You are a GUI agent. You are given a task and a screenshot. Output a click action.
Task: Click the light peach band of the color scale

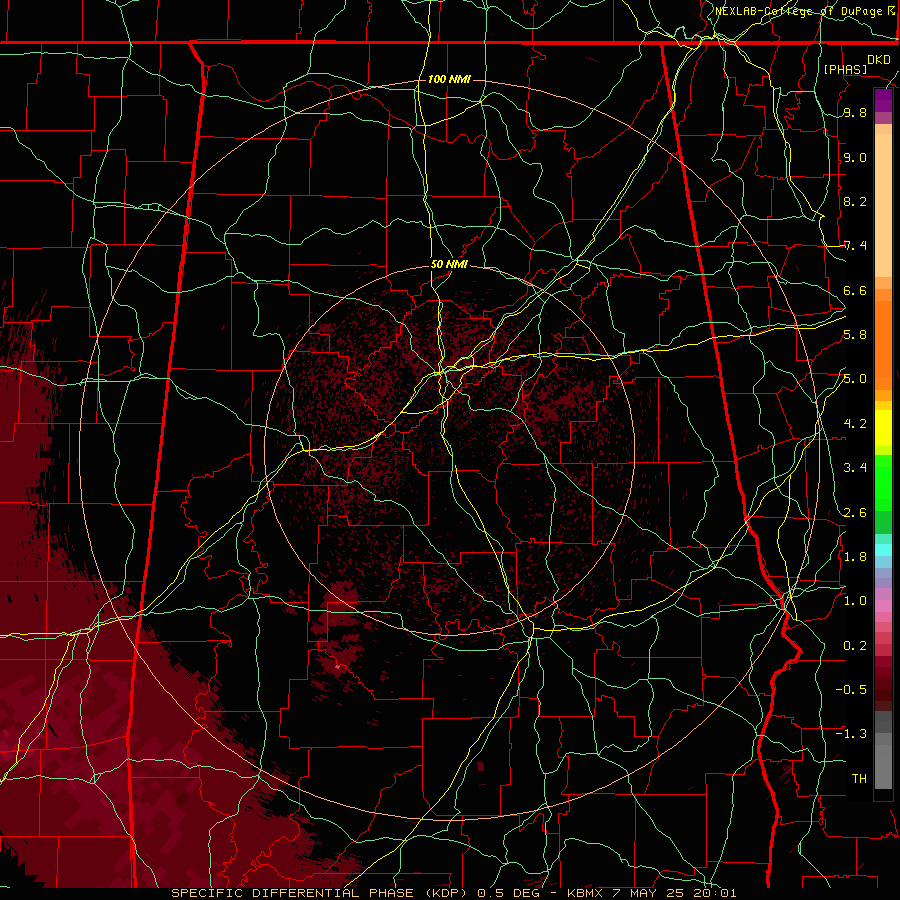coord(883,207)
